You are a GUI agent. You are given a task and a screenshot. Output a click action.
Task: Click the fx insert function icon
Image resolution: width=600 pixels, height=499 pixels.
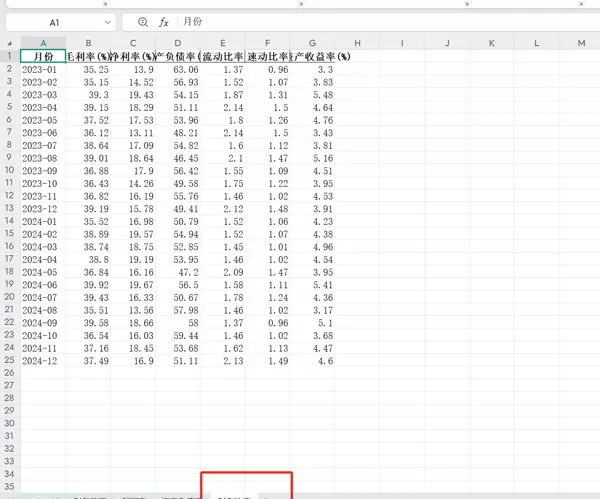(163, 21)
